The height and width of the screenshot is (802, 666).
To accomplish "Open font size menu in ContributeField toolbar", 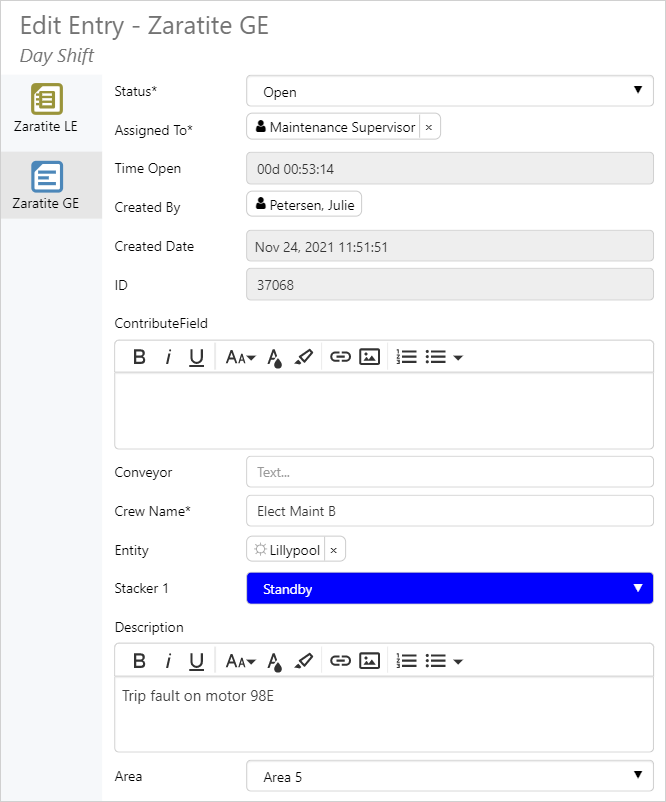I will pos(240,357).
